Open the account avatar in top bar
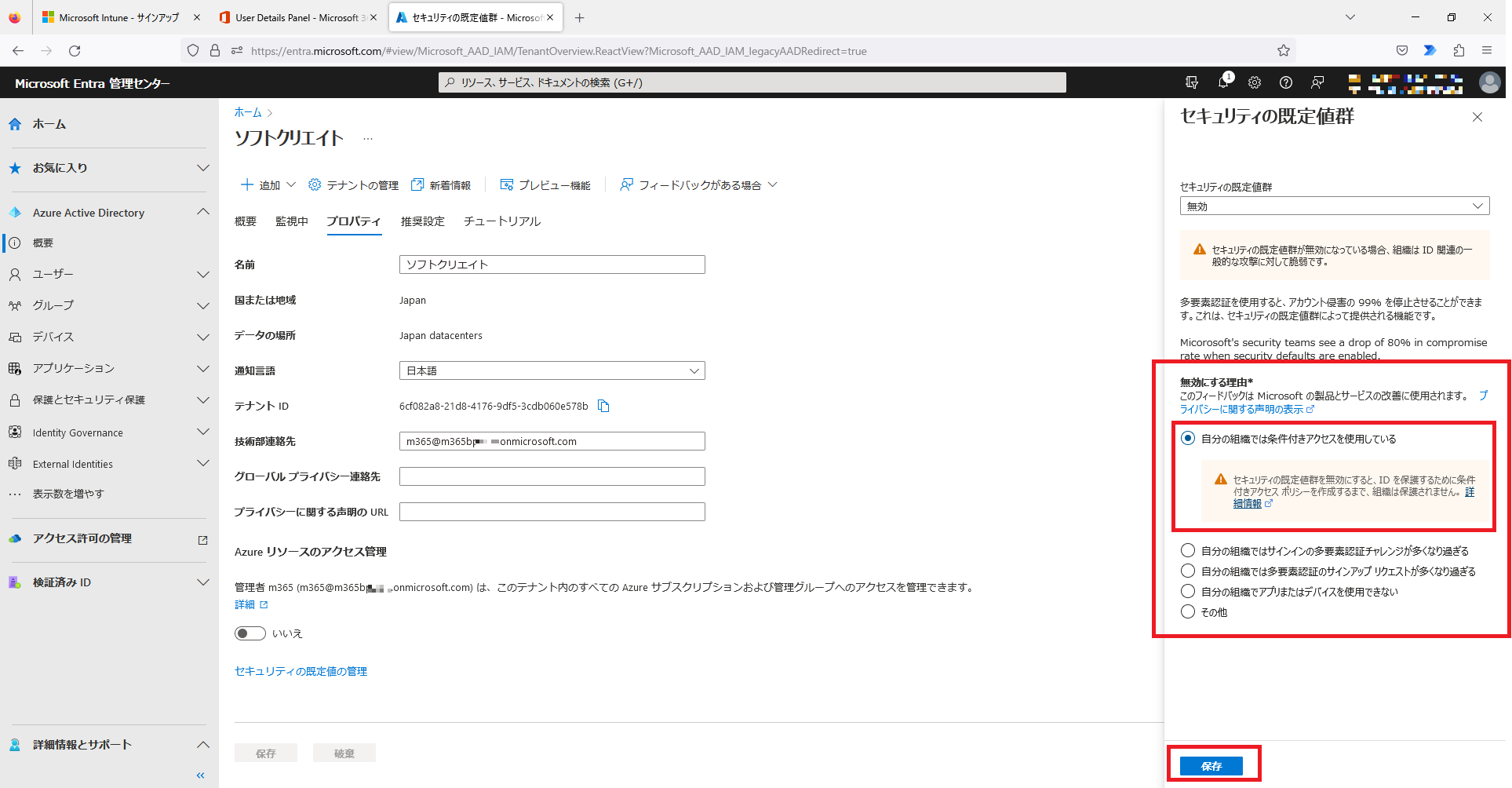The height and width of the screenshot is (788, 1512). 1489,82
